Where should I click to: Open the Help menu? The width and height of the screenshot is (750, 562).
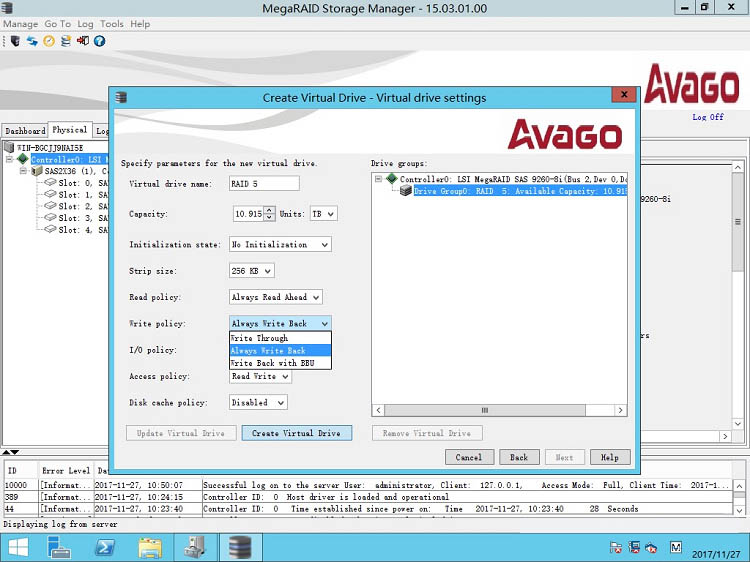[x=140, y=24]
